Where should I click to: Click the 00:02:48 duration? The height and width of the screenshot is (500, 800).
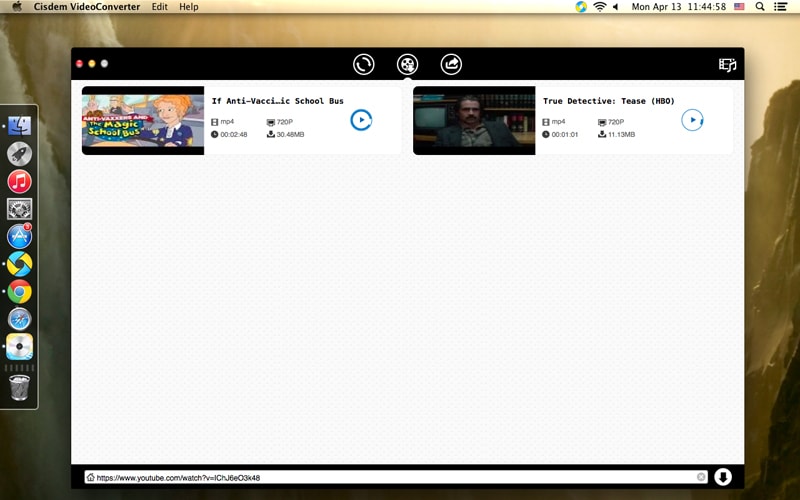tap(234, 135)
